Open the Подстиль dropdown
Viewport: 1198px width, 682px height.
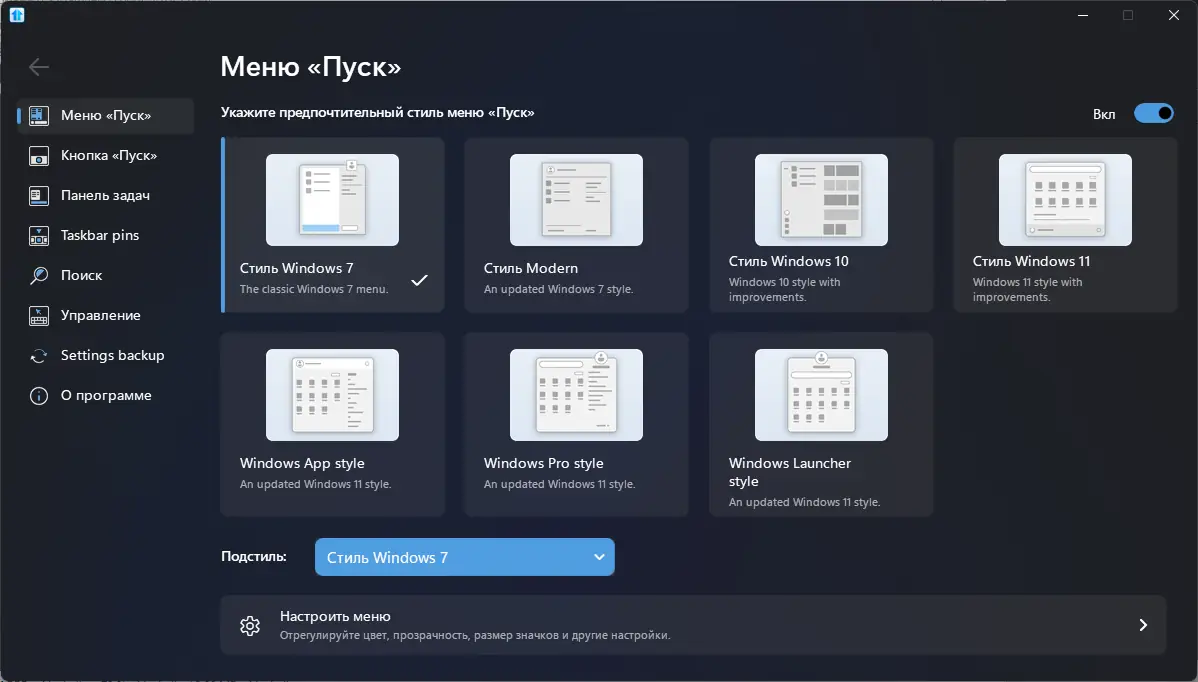(465, 558)
